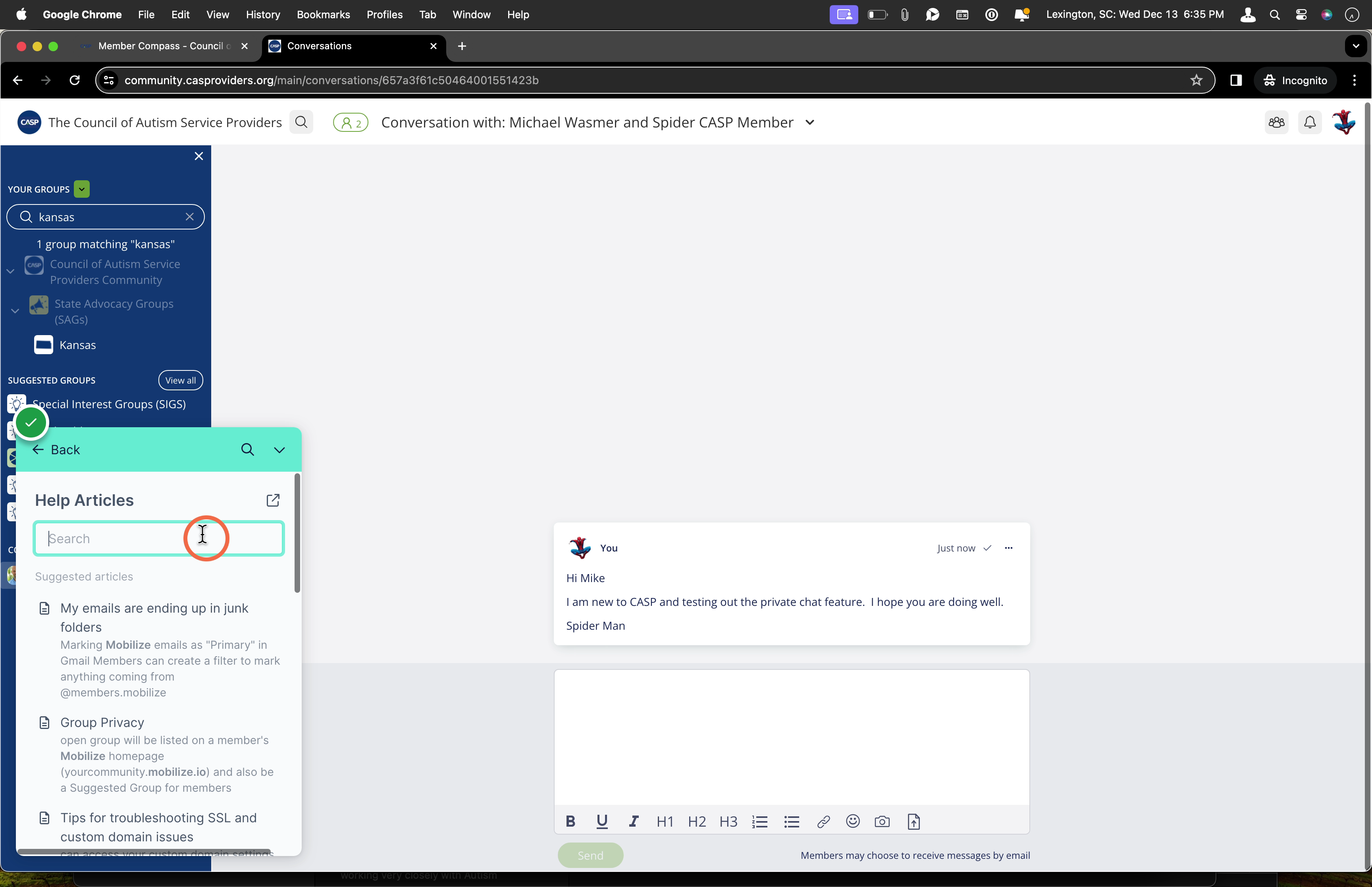Open Chrome three-dot menu
The image size is (1372, 887).
point(1354,80)
